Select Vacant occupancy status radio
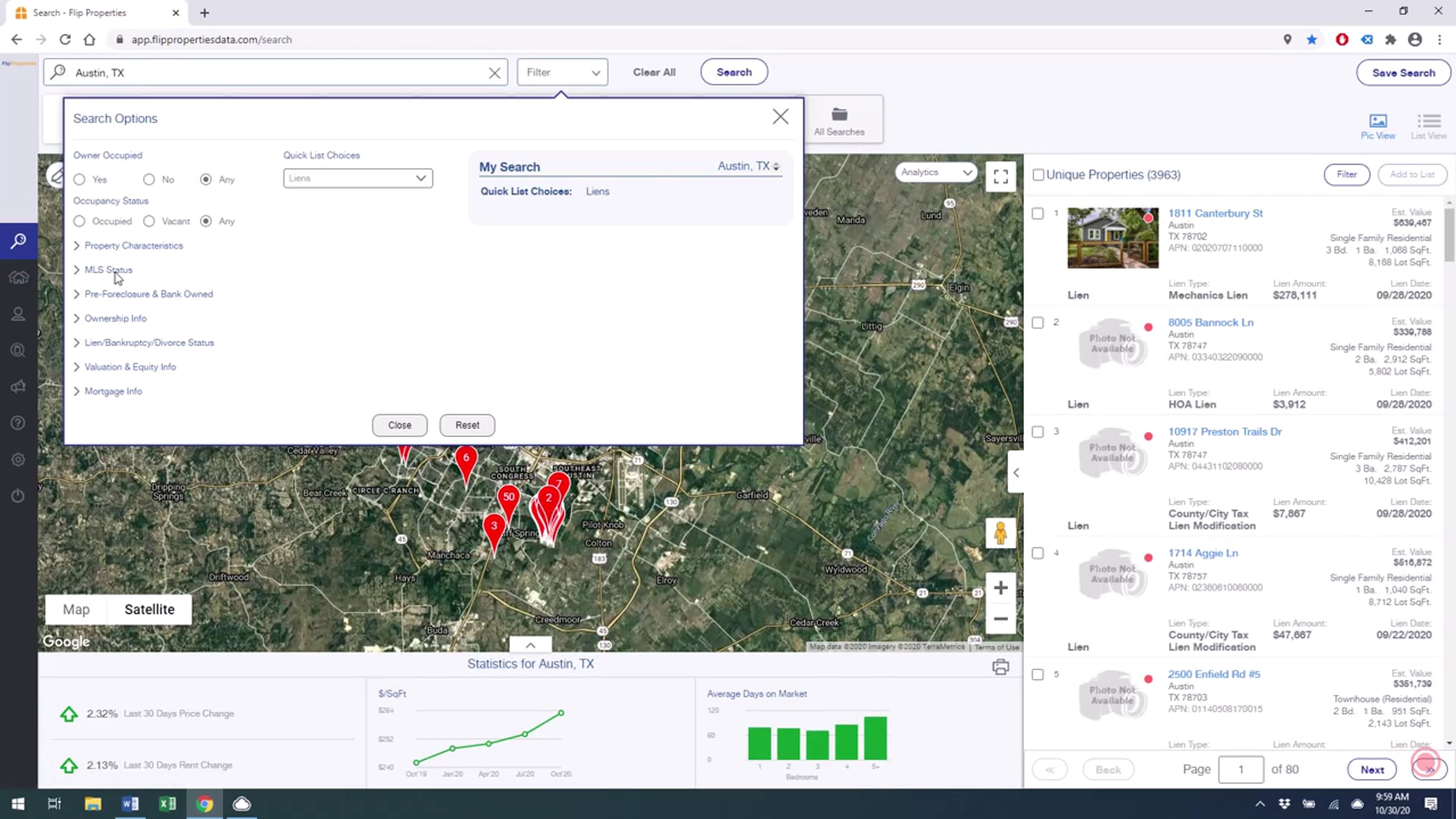Image resolution: width=1456 pixels, height=819 pixels. coord(149,221)
